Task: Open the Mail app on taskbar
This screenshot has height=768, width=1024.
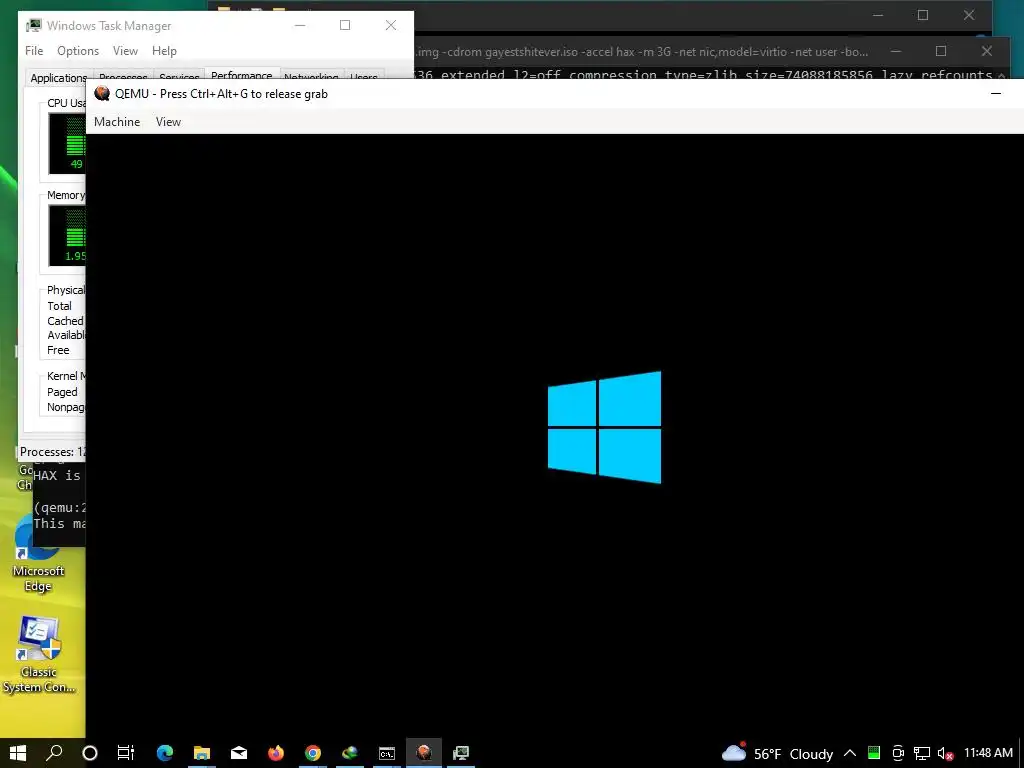Action: (x=239, y=753)
